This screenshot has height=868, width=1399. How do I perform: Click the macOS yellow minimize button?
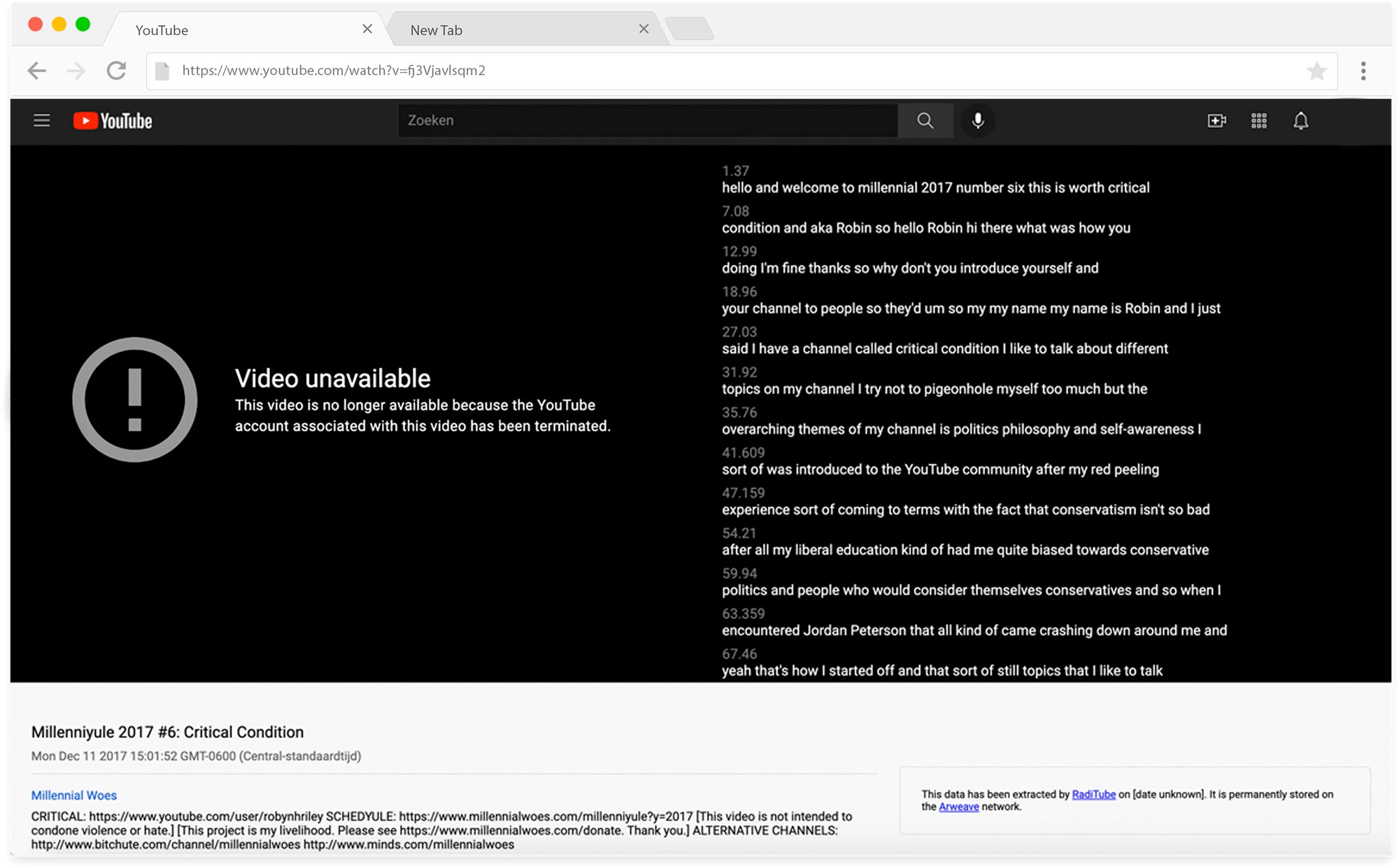(x=59, y=24)
